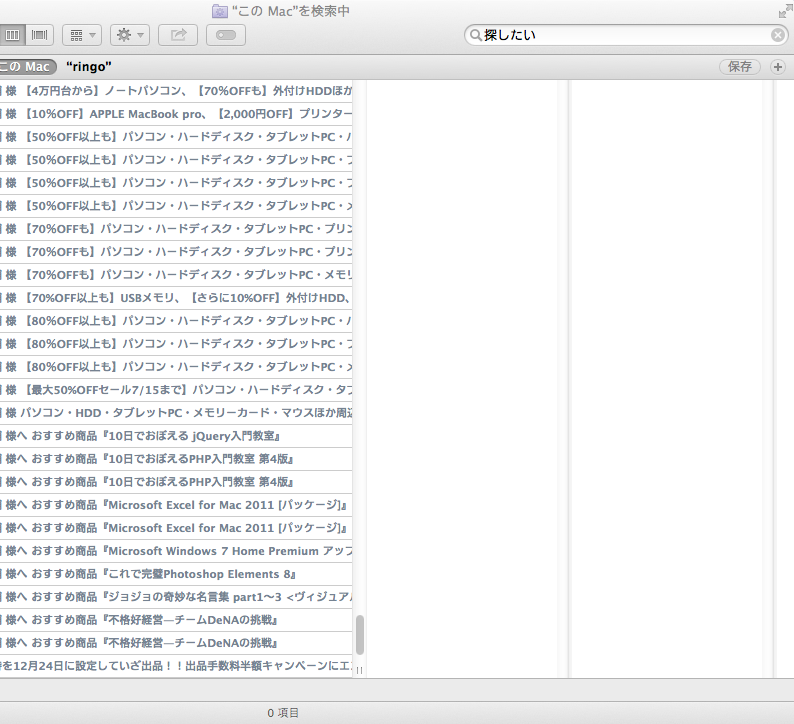Click the 保存 button
This screenshot has width=794, height=724.
pyautogui.click(x=740, y=67)
